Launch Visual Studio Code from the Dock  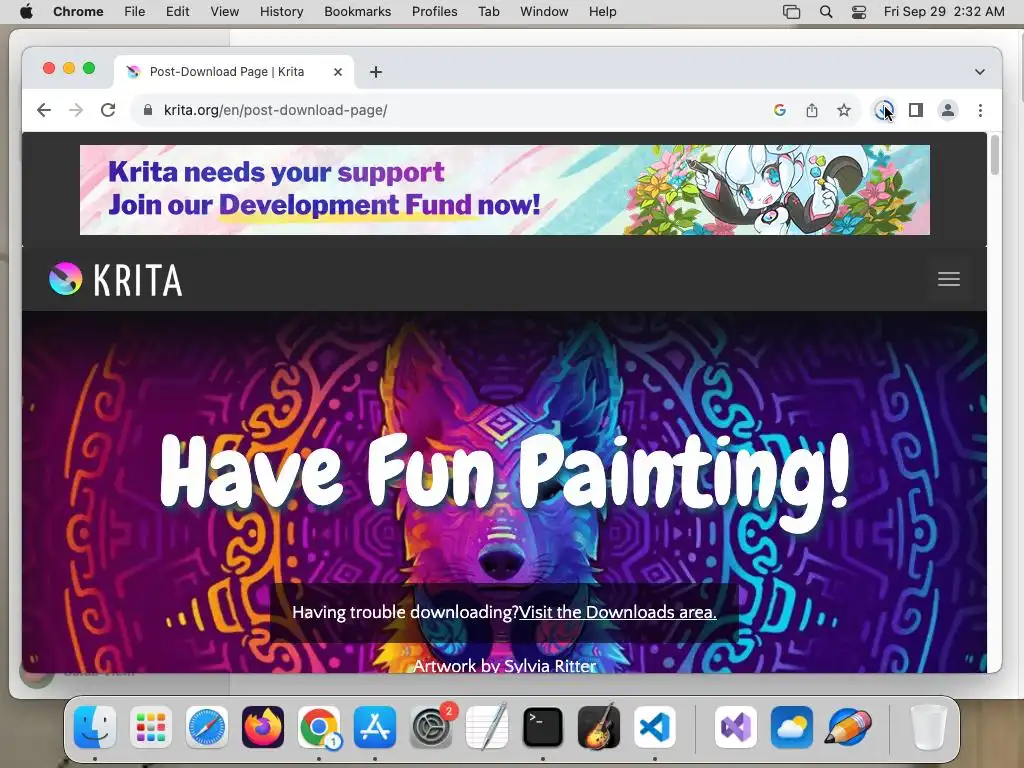click(x=654, y=727)
